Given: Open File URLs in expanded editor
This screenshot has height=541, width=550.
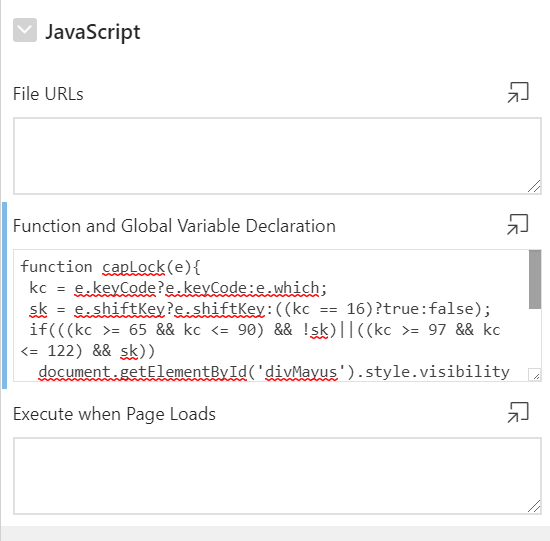Looking at the screenshot, I should coord(518,93).
